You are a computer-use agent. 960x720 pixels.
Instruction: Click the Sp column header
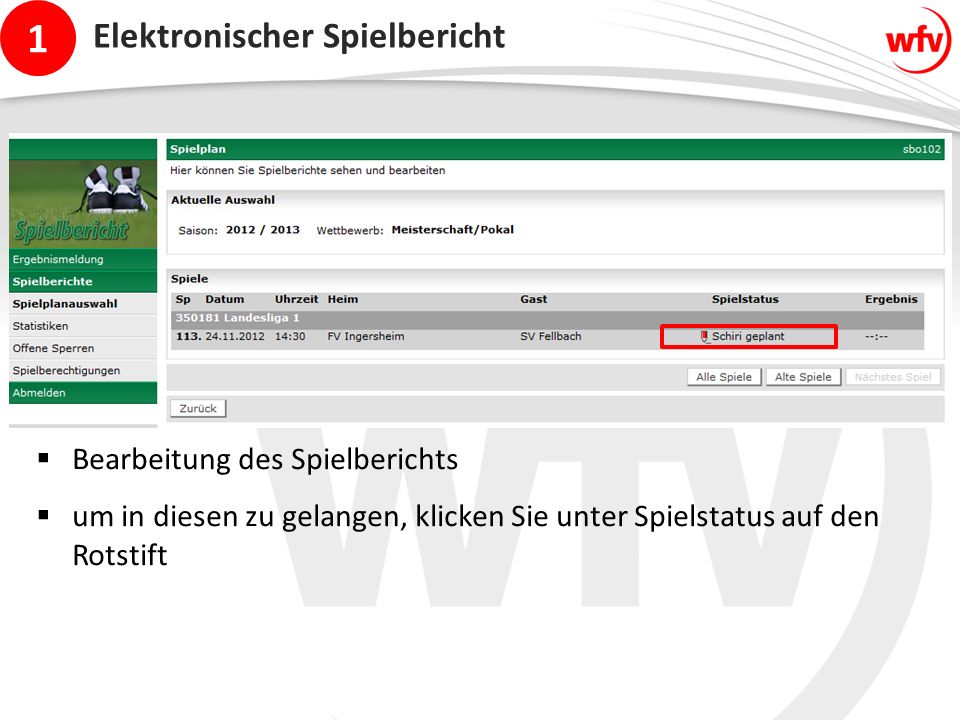click(183, 299)
